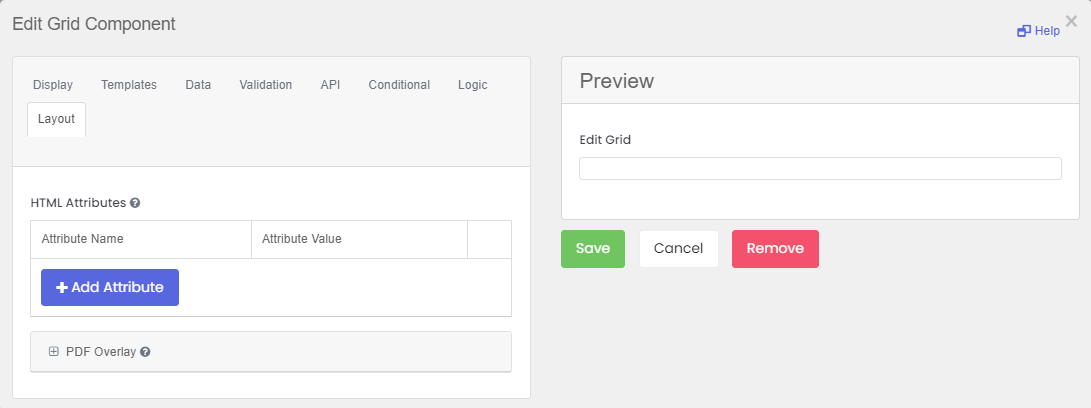Select the Layout tab
The height and width of the screenshot is (408, 1091).
(x=56, y=119)
